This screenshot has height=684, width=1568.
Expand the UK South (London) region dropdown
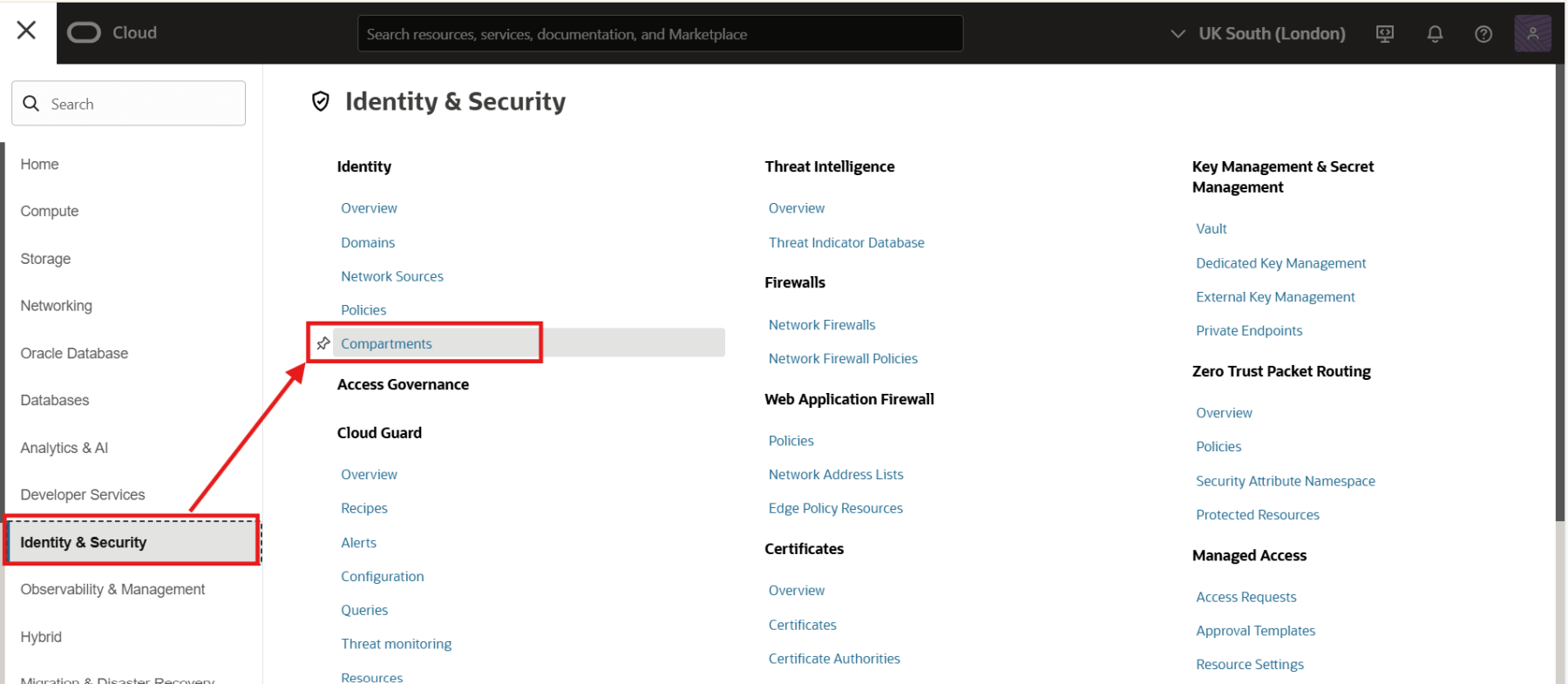[1258, 34]
